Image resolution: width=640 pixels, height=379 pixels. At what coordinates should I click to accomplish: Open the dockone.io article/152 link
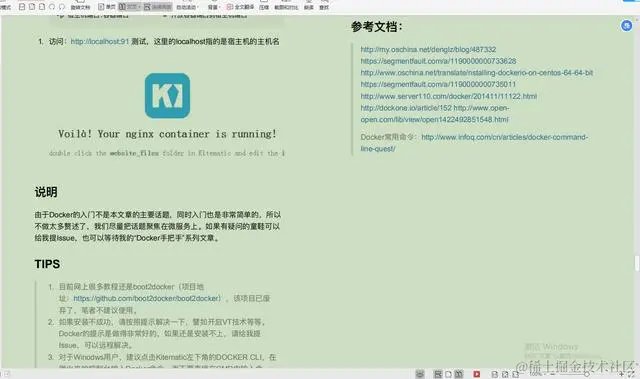406,108
